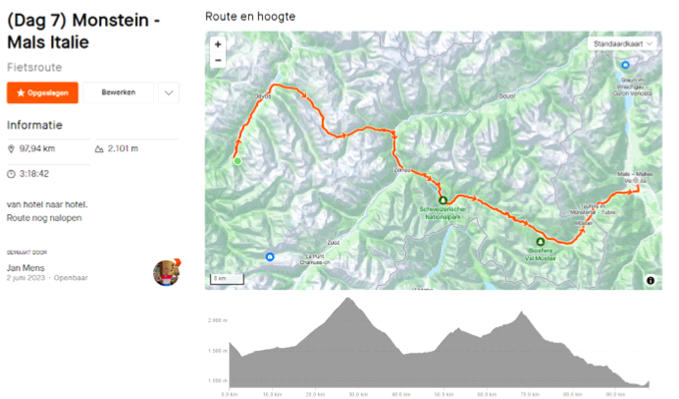This screenshot has width=679, height=399.
Task: Click the 2.101 m elevation gain stat
Action: [x=116, y=149]
